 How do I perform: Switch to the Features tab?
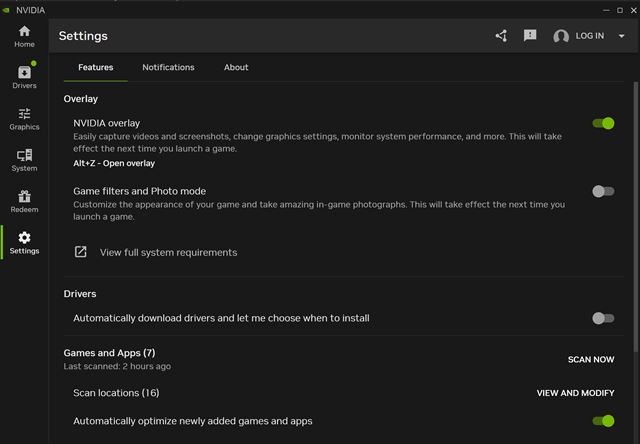(x=96, y=67)
